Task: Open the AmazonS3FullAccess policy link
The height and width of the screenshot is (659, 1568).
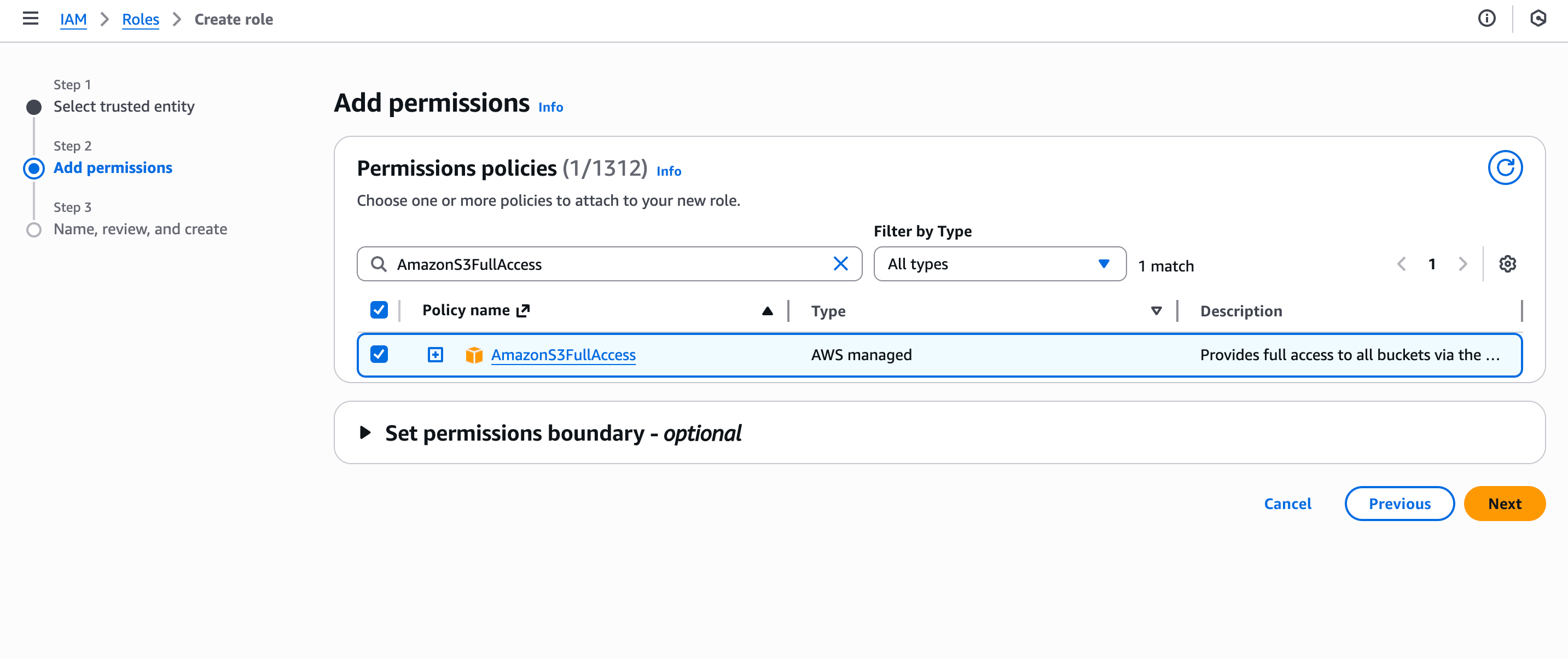Action: pyautogui.click(x=563, y=355)
